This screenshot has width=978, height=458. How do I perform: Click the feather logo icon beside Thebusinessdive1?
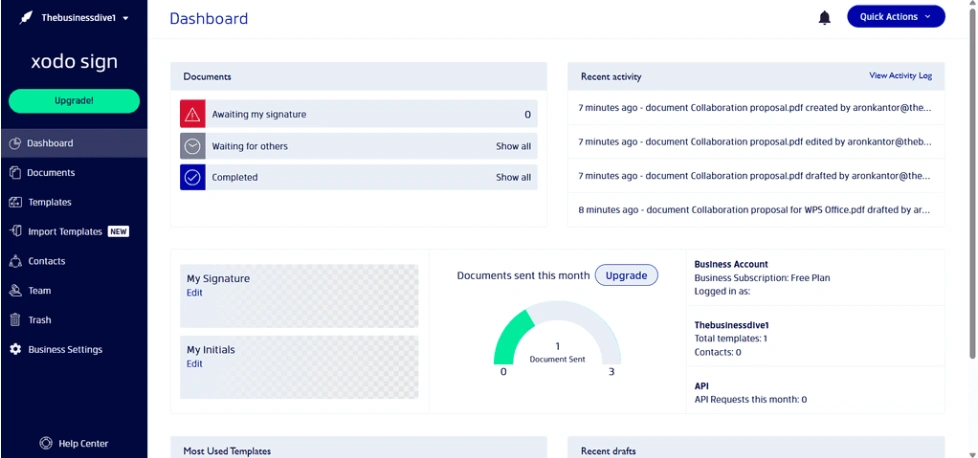26,17
